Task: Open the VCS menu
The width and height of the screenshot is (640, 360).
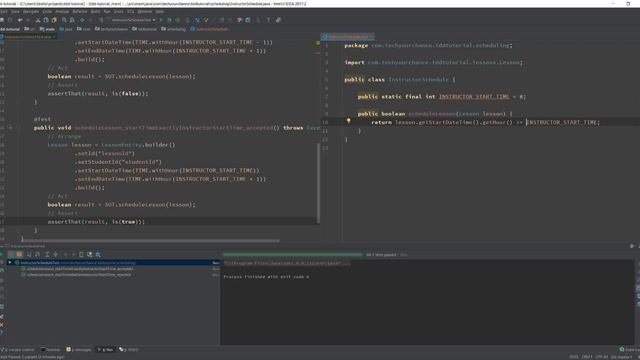Action: 130,11
